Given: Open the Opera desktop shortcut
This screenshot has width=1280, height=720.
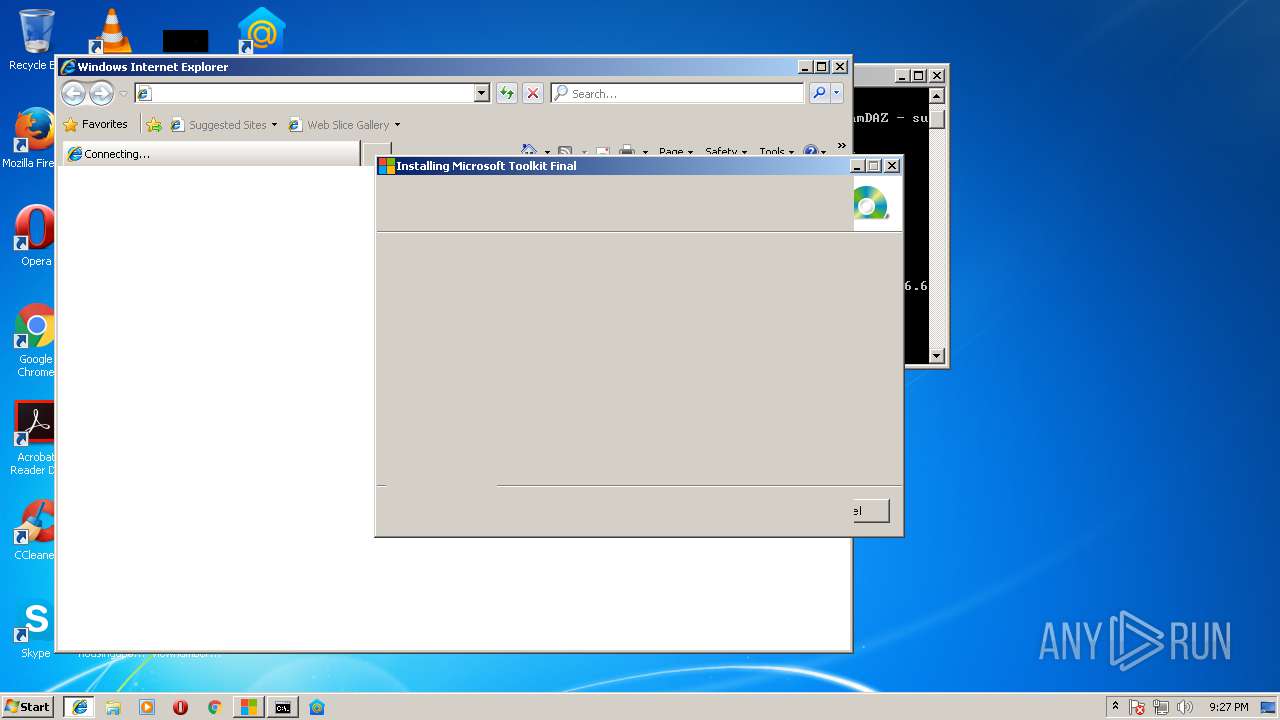Looking at the screenshot, I should [x=34, y=236].
